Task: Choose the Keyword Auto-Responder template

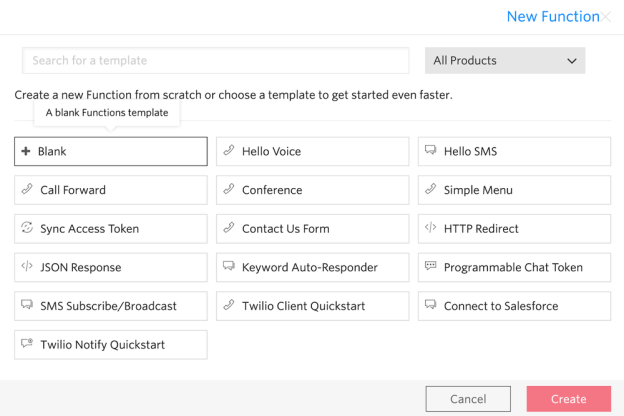Action: (x=312, y=267)
